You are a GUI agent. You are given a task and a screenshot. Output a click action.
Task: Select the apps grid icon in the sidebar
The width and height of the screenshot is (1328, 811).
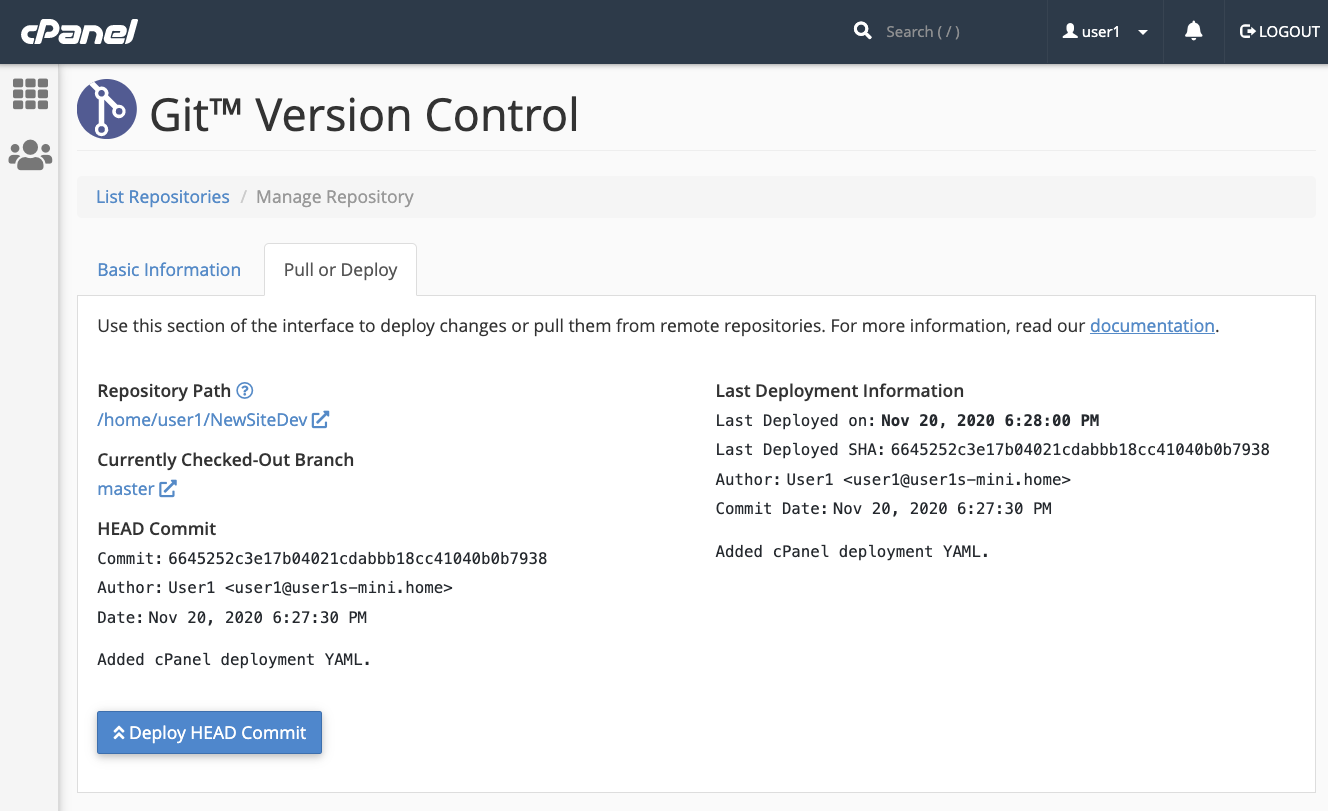click(30, 94)
